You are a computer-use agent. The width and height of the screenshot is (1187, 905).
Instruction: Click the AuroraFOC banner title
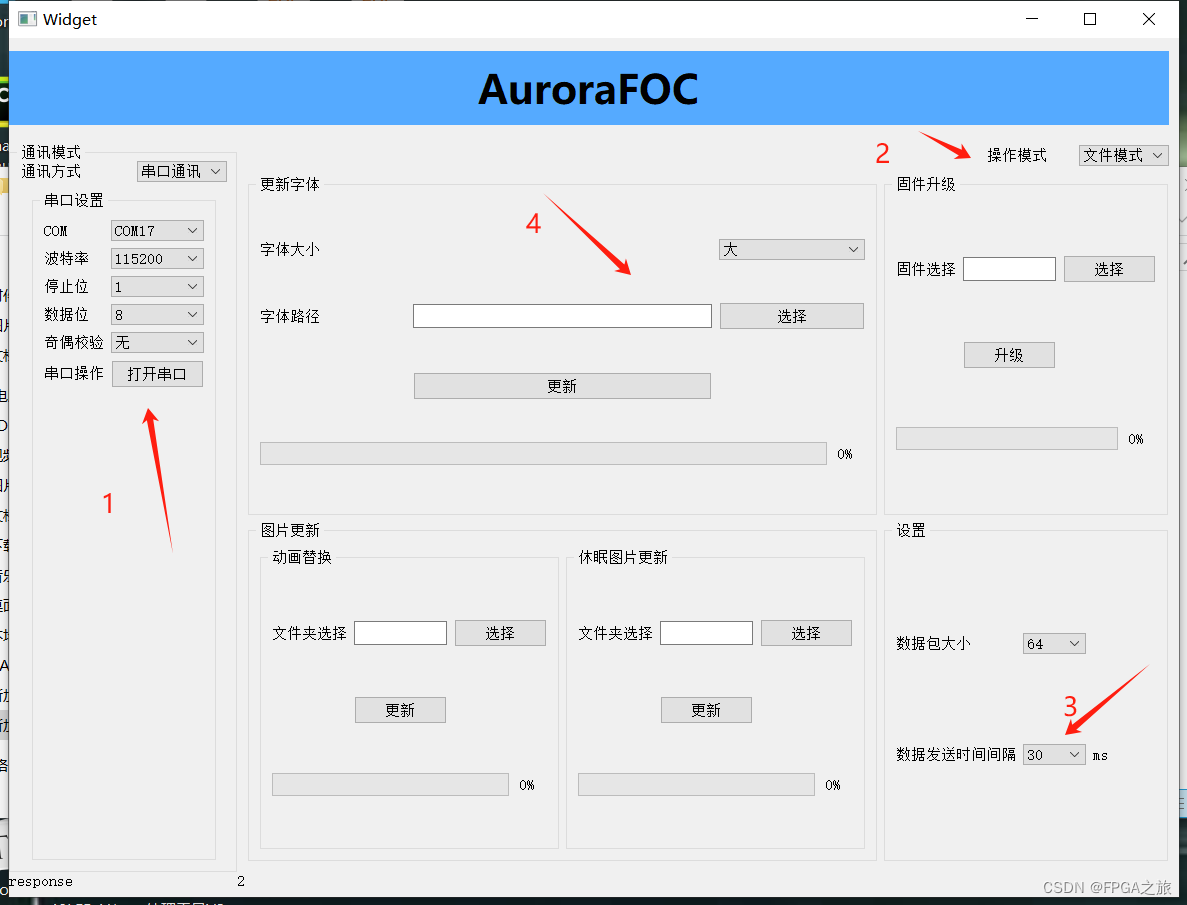click(x=588, y=89)
